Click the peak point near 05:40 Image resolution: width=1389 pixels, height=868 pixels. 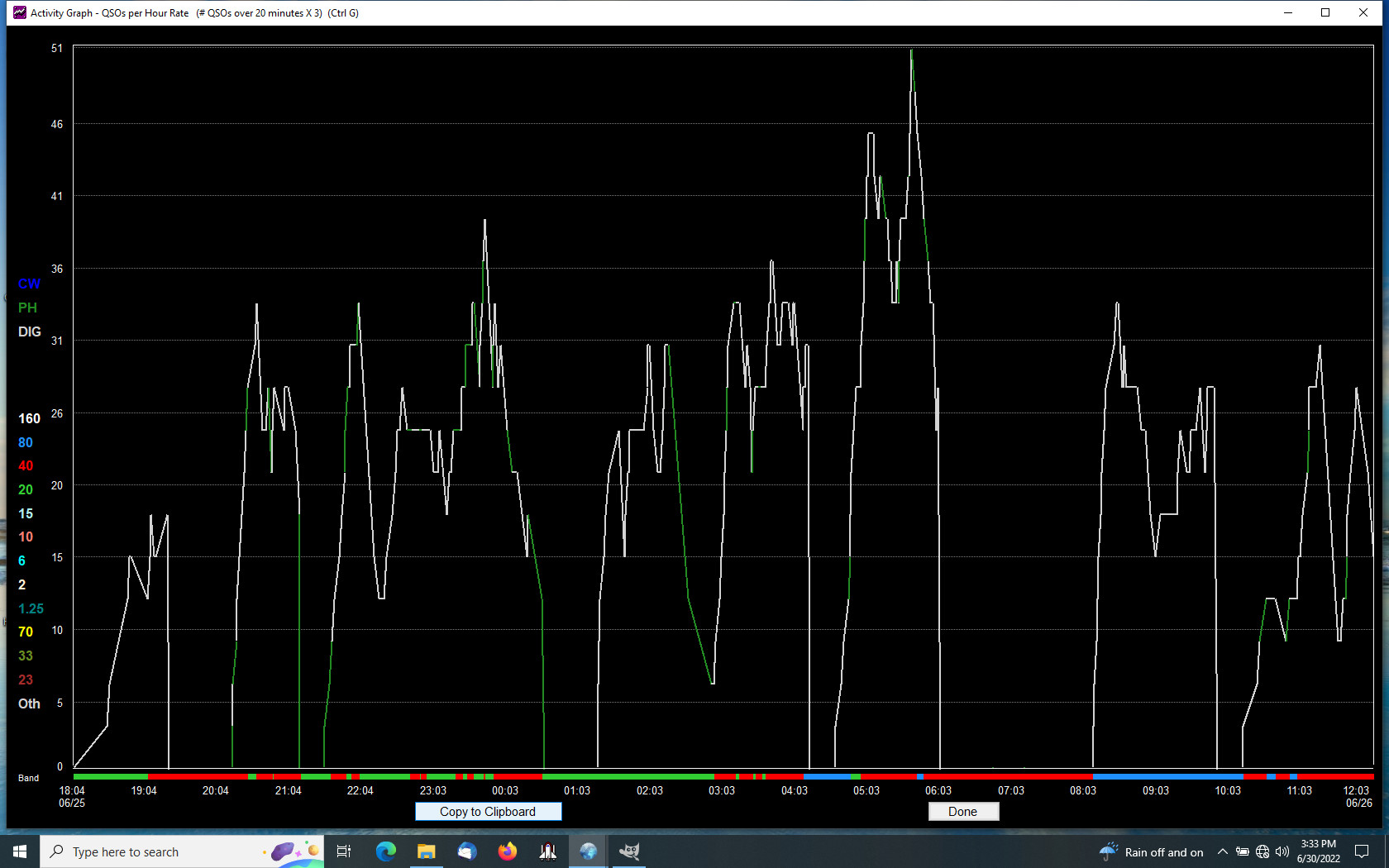click(912, 50)
